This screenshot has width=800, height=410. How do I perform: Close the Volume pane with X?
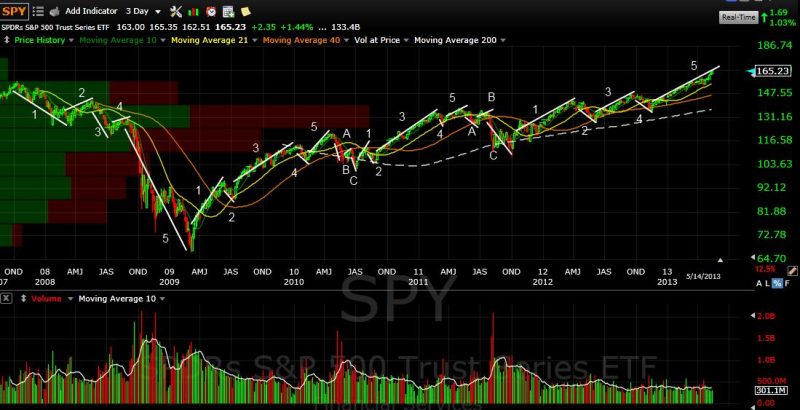(x=7, y=298)
